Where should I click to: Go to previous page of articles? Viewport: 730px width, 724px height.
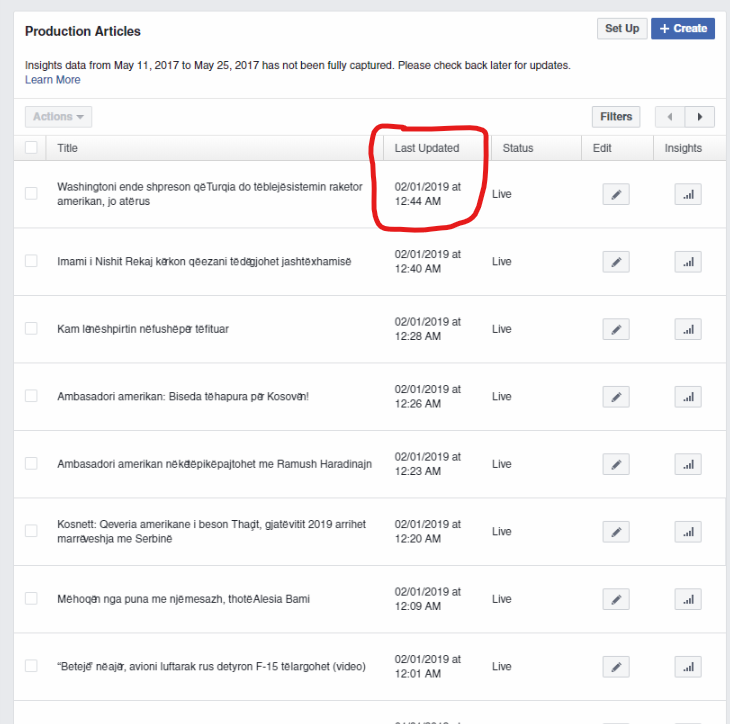tap(669, 117)
